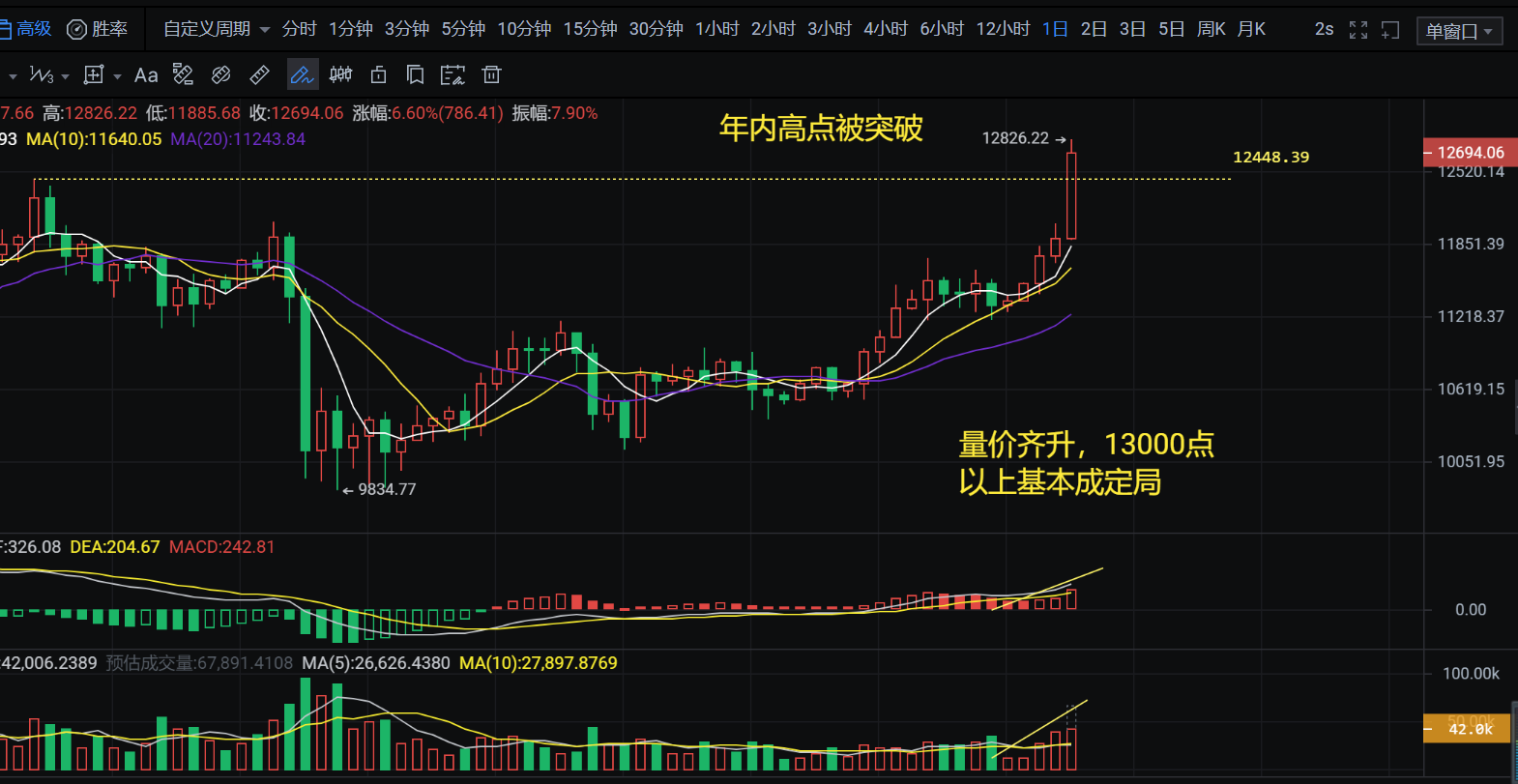Screen dimensions: 1518x784
Task: Click the 2s refresh rate setting
Action: tap(1324, 29)
